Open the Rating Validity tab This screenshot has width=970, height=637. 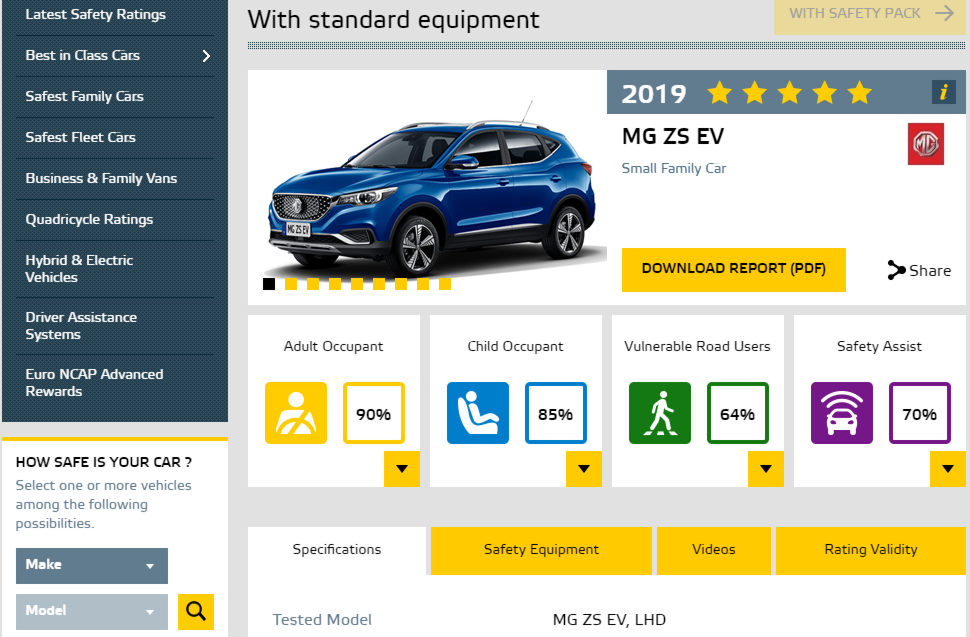(x=870, y=550)
